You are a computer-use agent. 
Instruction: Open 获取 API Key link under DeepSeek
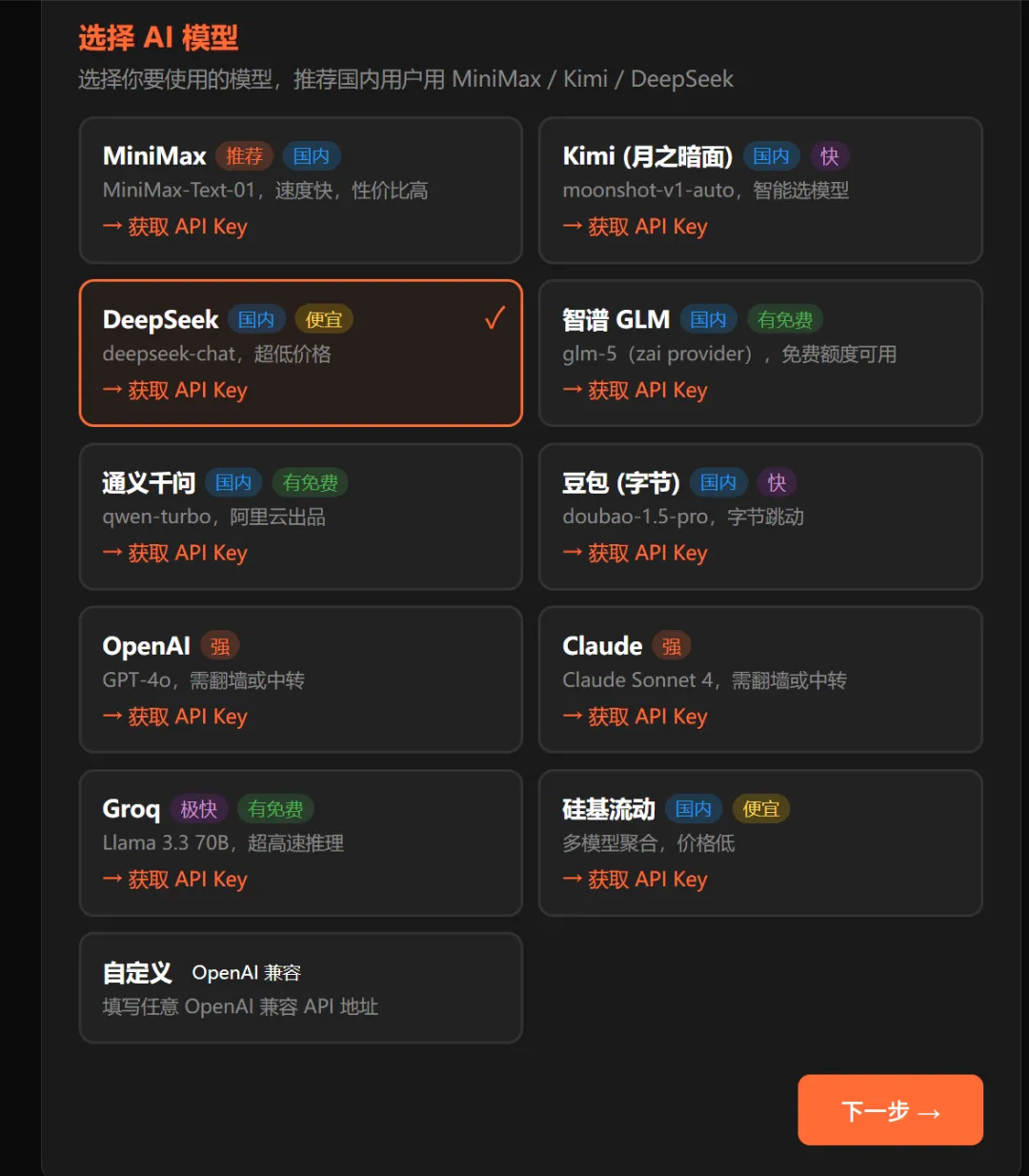175,391
